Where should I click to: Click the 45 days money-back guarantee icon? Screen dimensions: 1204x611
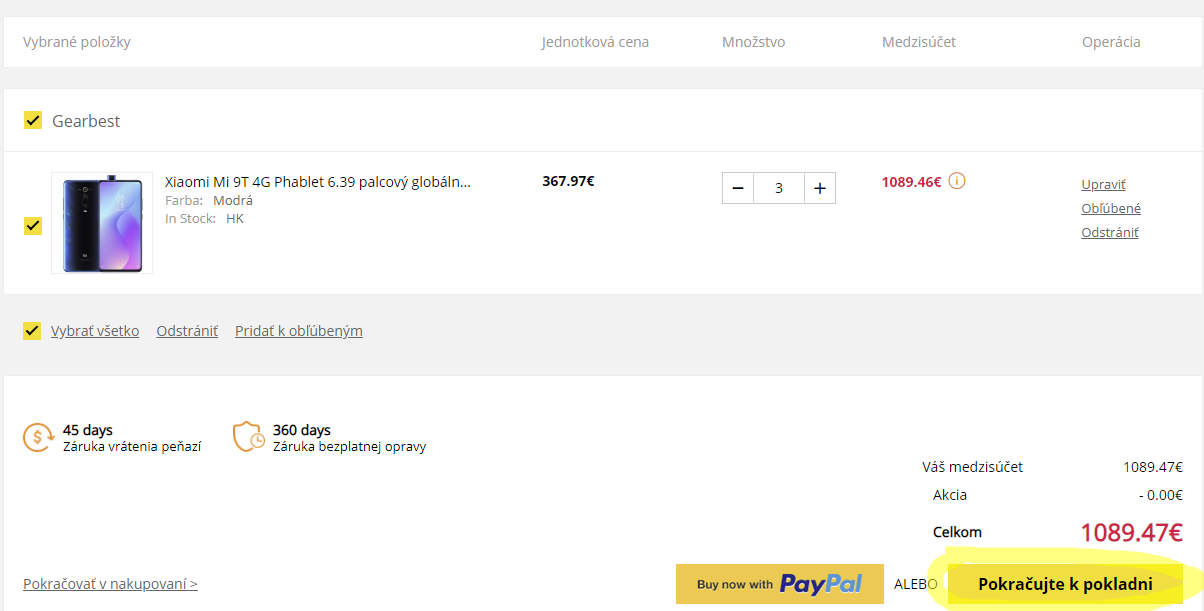click(38, 437)
